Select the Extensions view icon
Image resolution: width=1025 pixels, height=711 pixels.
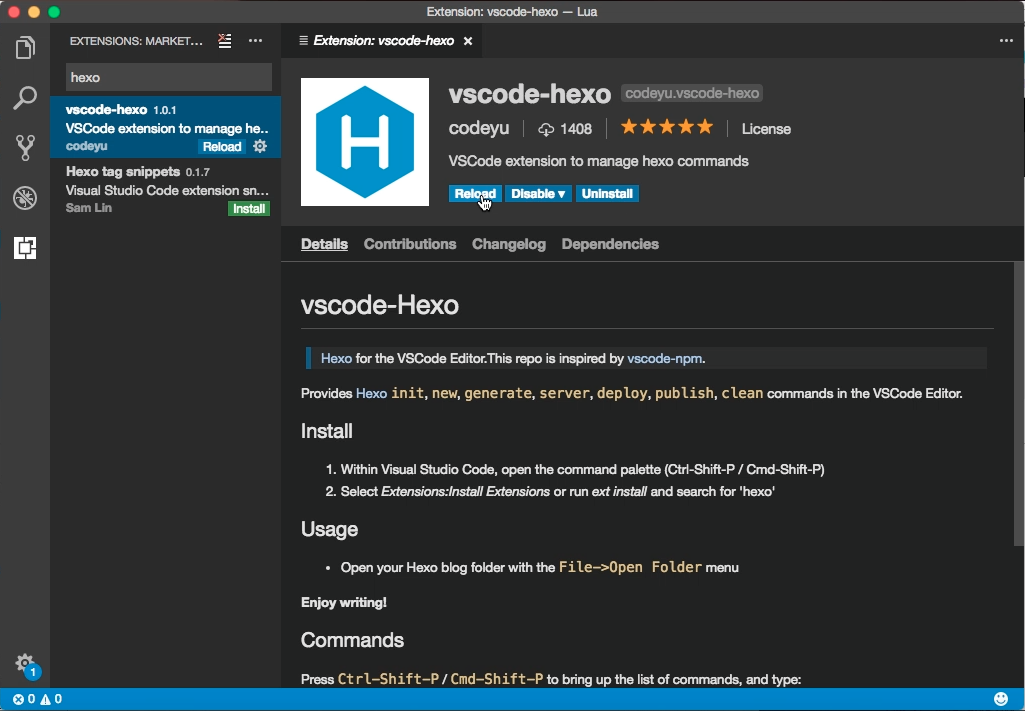pos(25,248)
